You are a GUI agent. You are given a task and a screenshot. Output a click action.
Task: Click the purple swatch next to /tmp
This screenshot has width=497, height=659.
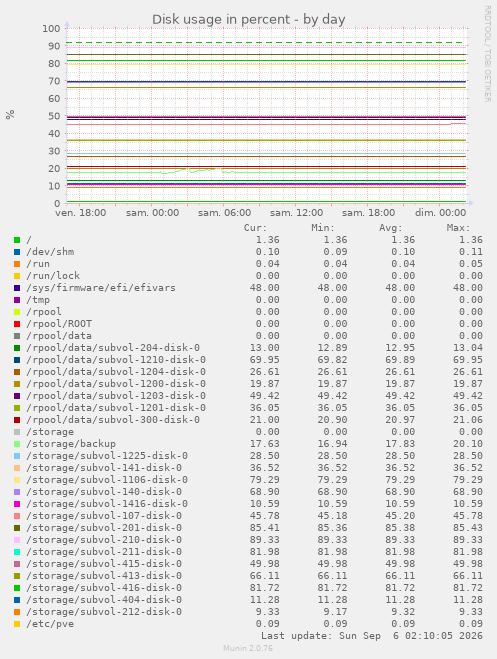pyautogui.click(x=17, y=300)
